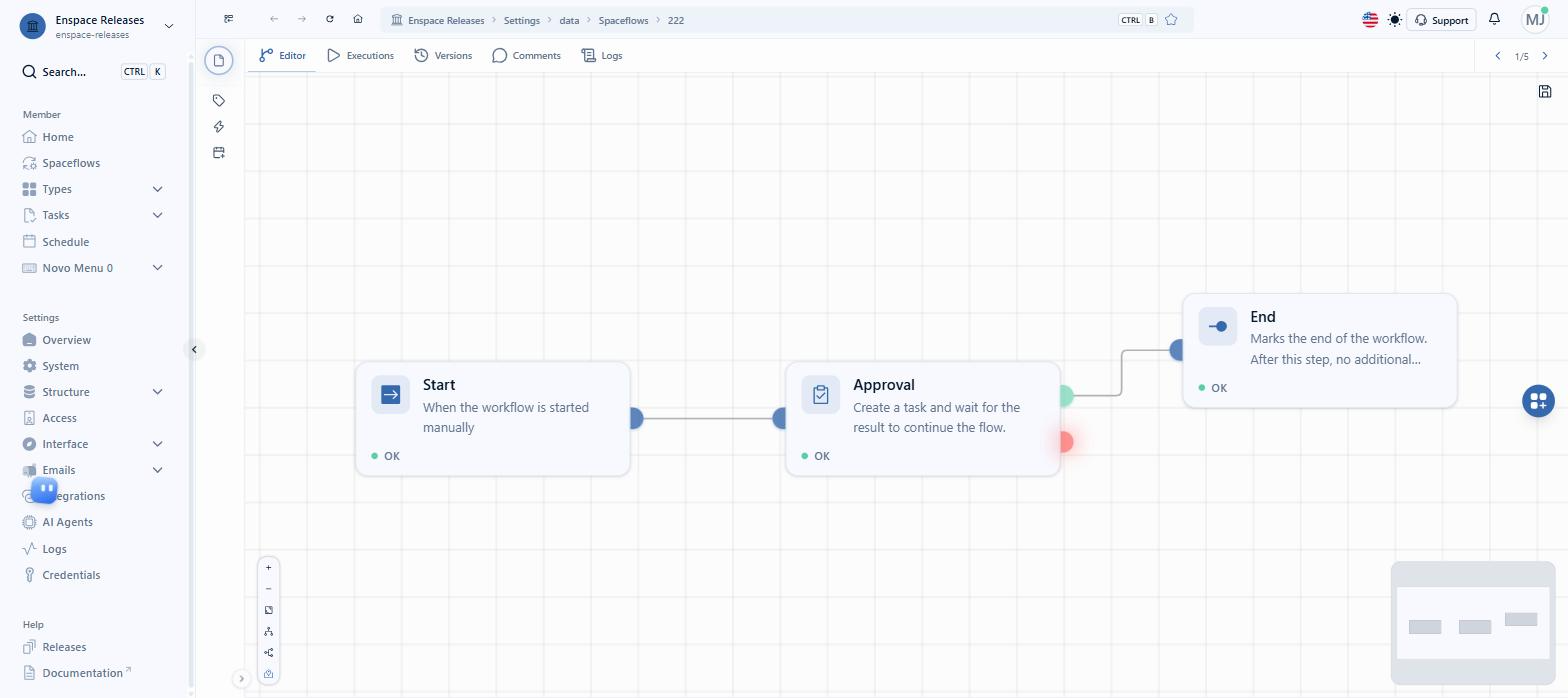This screenshot has width=1568, height=698.
Task: Click the home icon in top bar
Action: 358,19
